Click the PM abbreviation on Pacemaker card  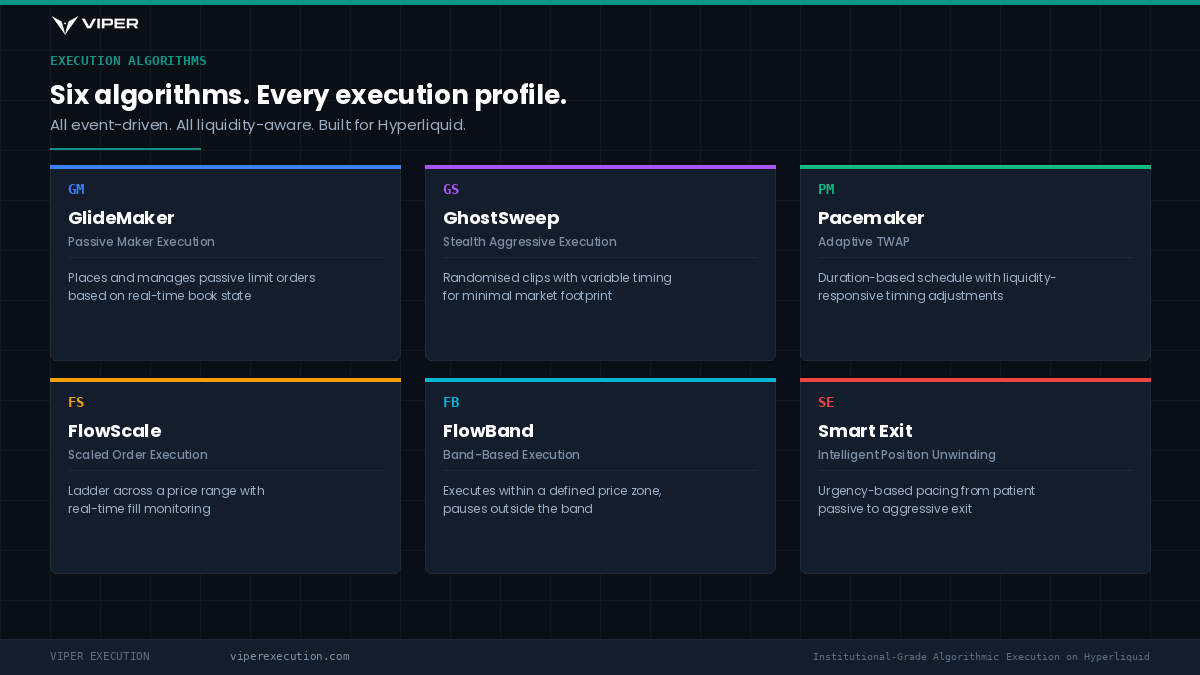826,189
